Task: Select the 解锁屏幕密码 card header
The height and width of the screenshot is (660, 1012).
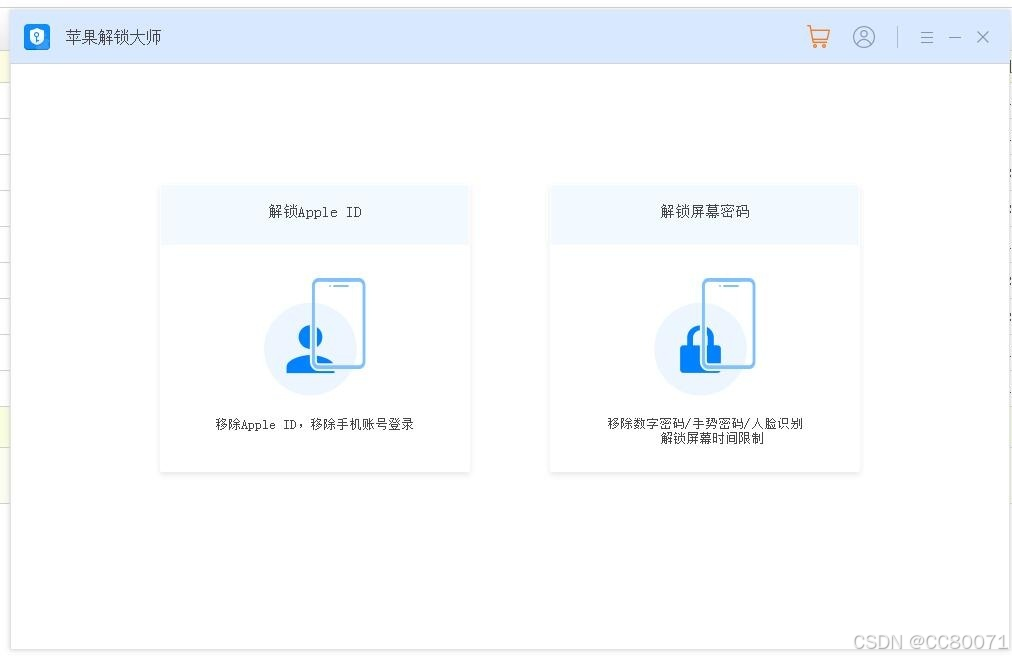Action: point(705,215)
